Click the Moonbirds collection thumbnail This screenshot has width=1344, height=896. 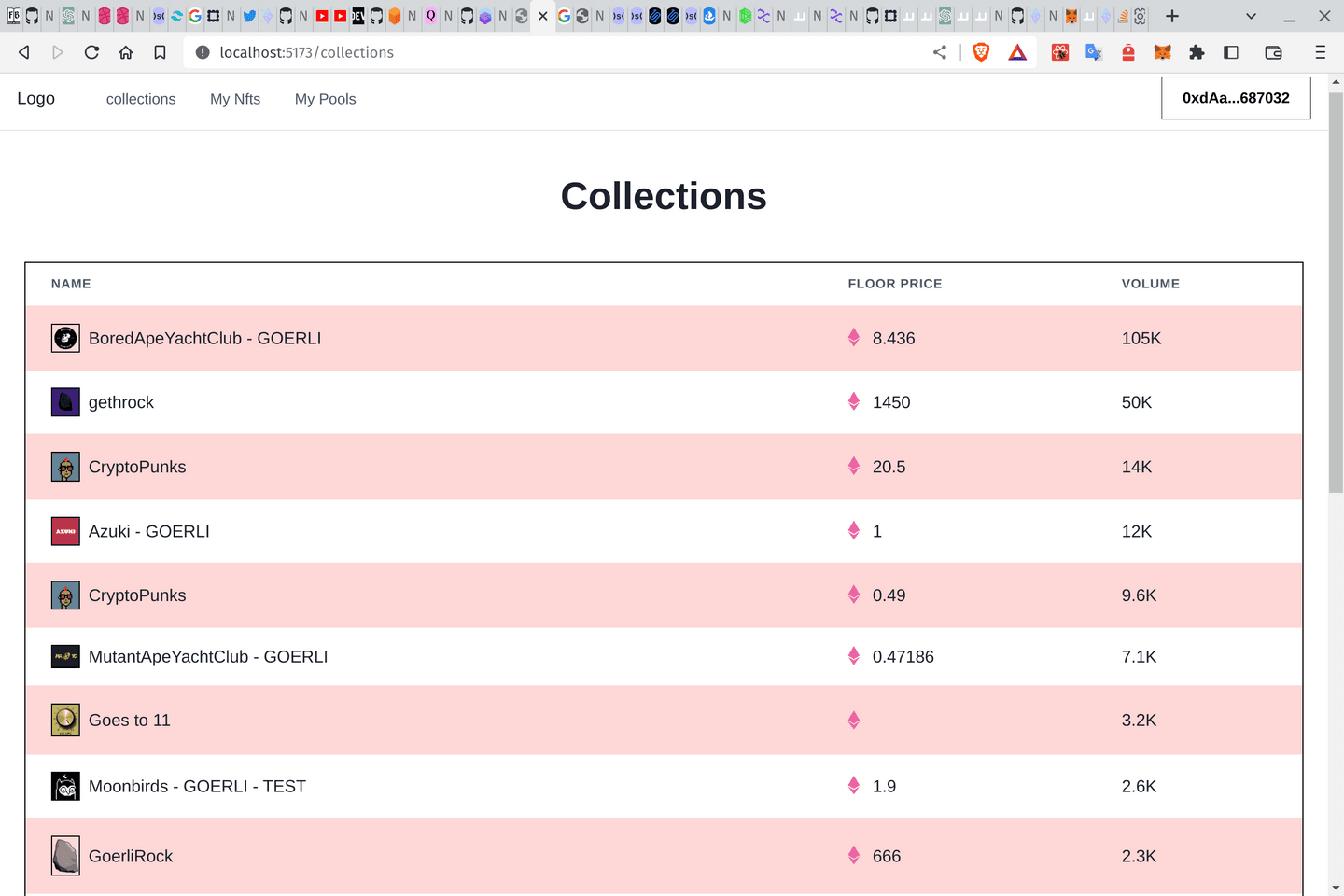tap(65, 786)
